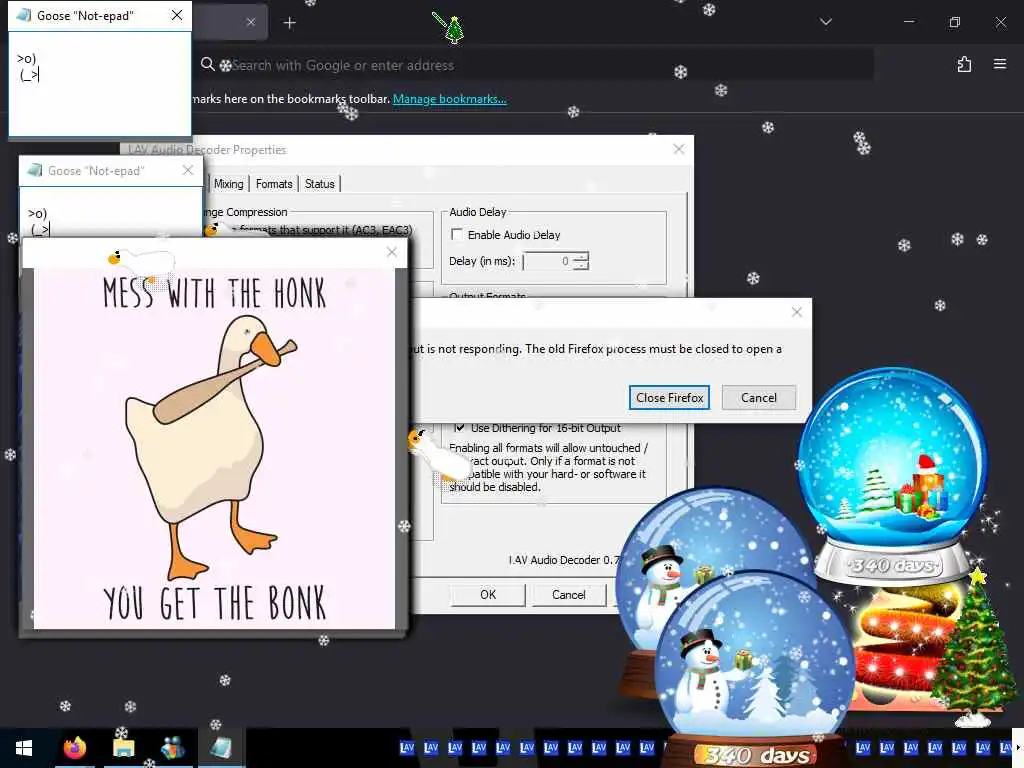
Task: Click the Delay (in ms) value field
Action: click(548, 261)
